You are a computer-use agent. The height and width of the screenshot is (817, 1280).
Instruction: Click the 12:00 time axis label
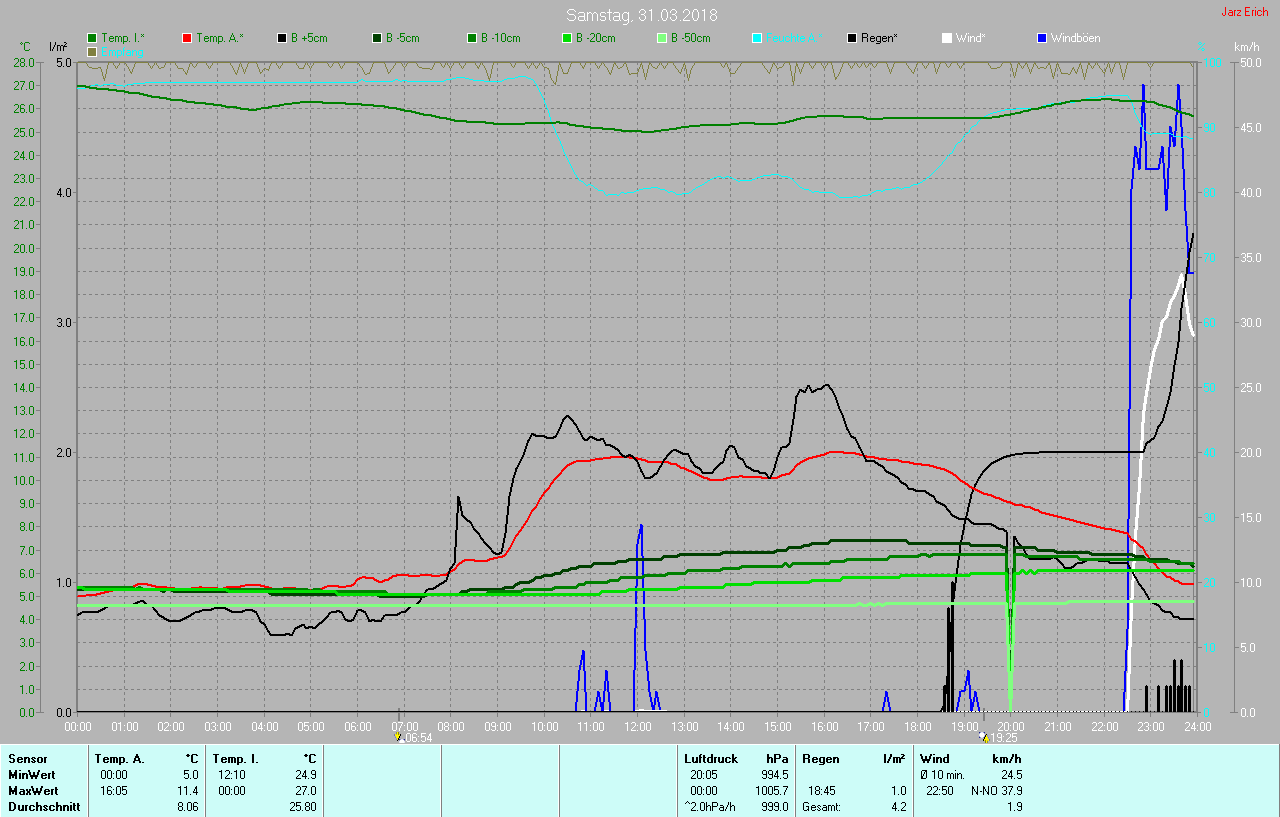point(637,726)
